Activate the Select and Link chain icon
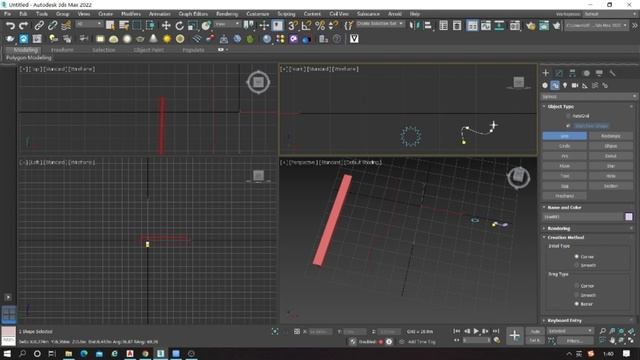This screenshot has height=360, width=640. (x=39, y=26)
